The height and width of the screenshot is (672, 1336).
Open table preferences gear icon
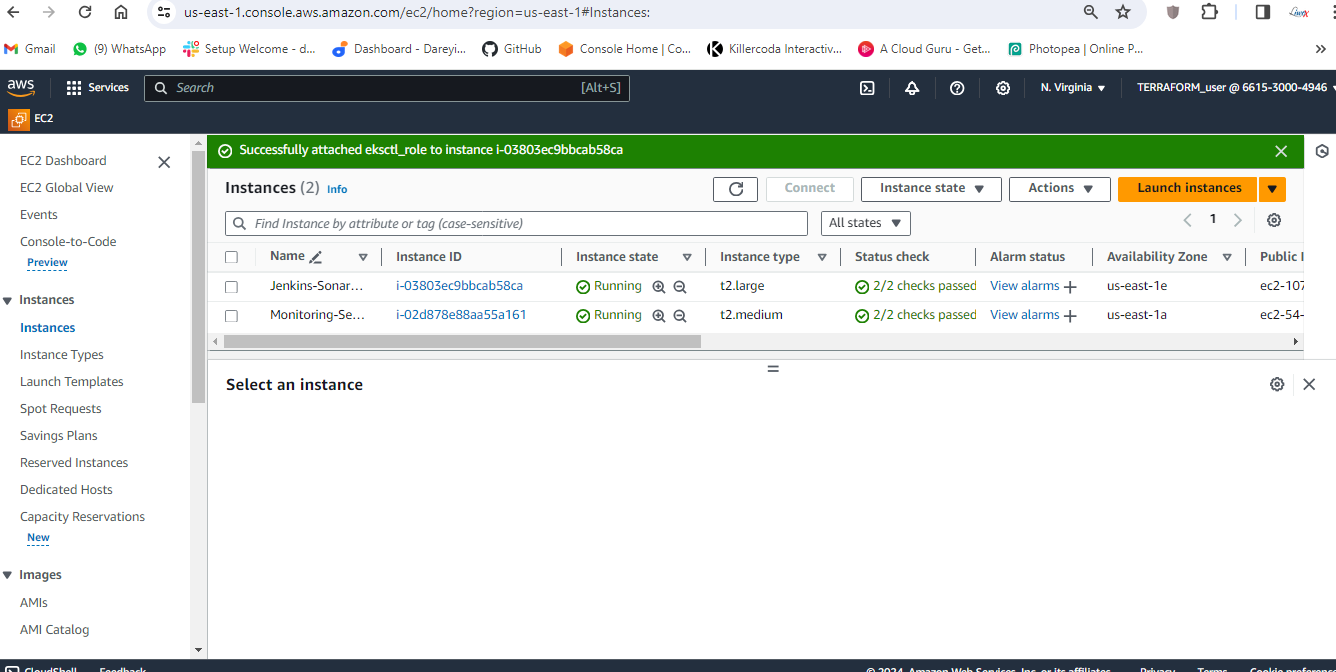click(x=1273, y=220)
